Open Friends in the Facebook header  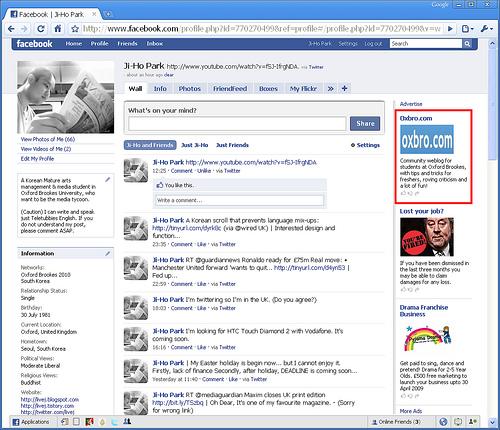[127, 44]
